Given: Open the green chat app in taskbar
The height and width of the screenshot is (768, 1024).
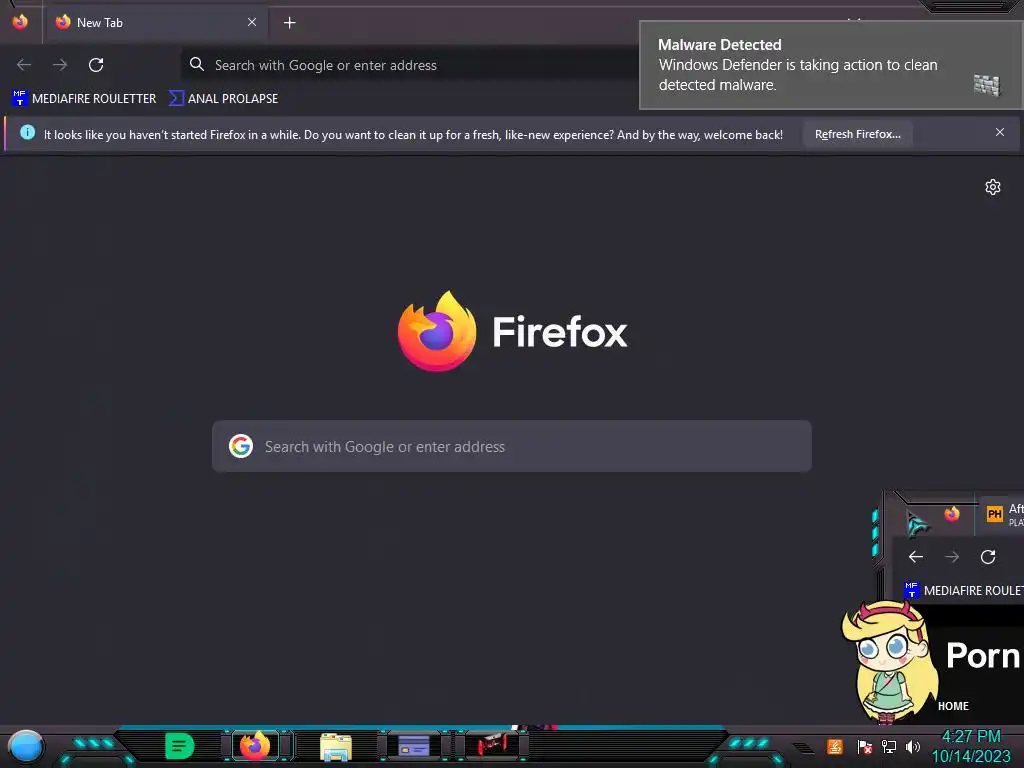Looking at the screenshot, I should [x=180, y=746].
